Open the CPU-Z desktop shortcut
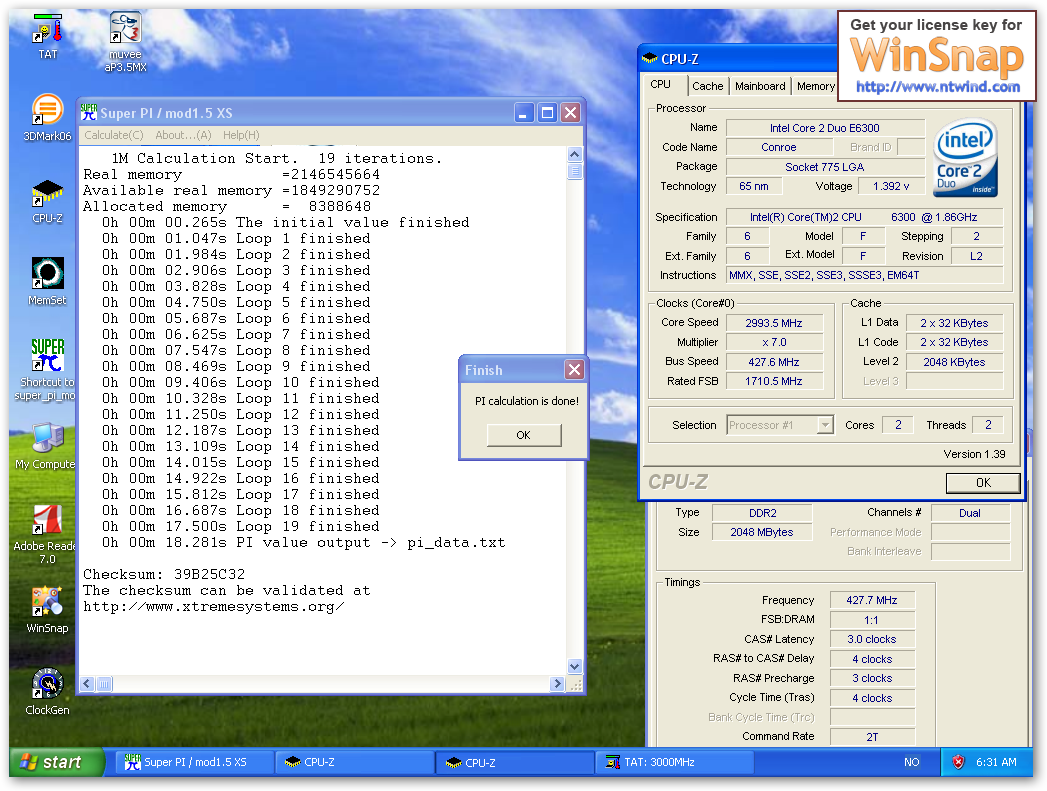 (x=47, y=200)
